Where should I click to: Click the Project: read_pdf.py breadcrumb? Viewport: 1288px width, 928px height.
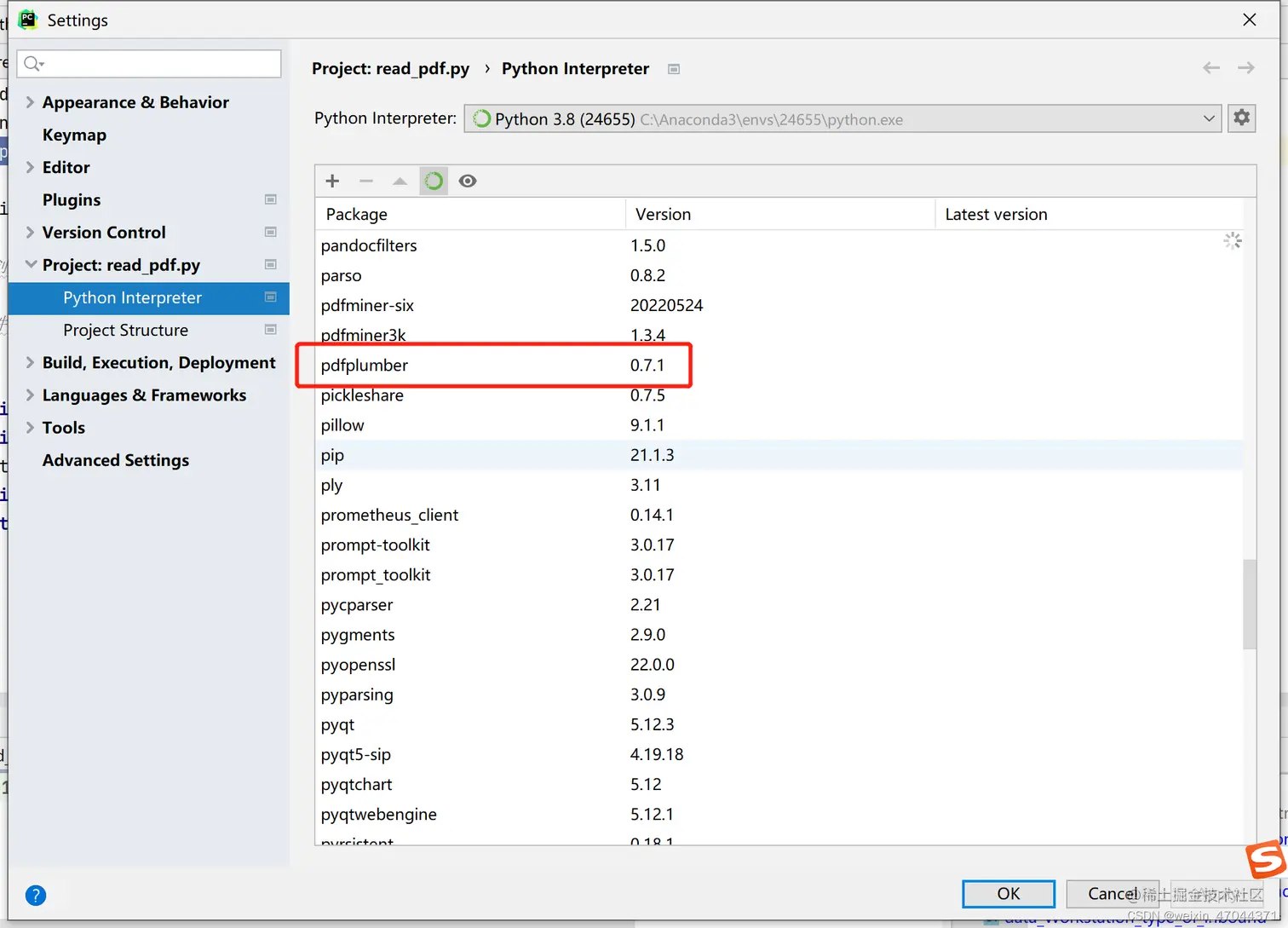(x=390, y=69)
